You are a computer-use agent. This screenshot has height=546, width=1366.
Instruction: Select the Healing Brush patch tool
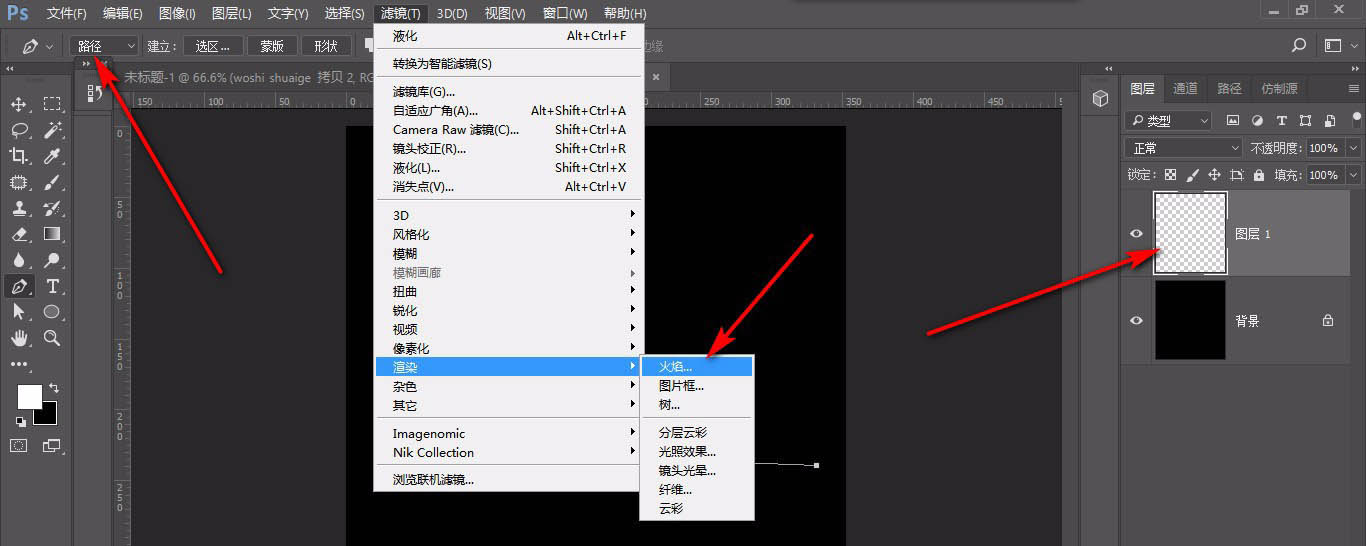(x=18, y=182)
